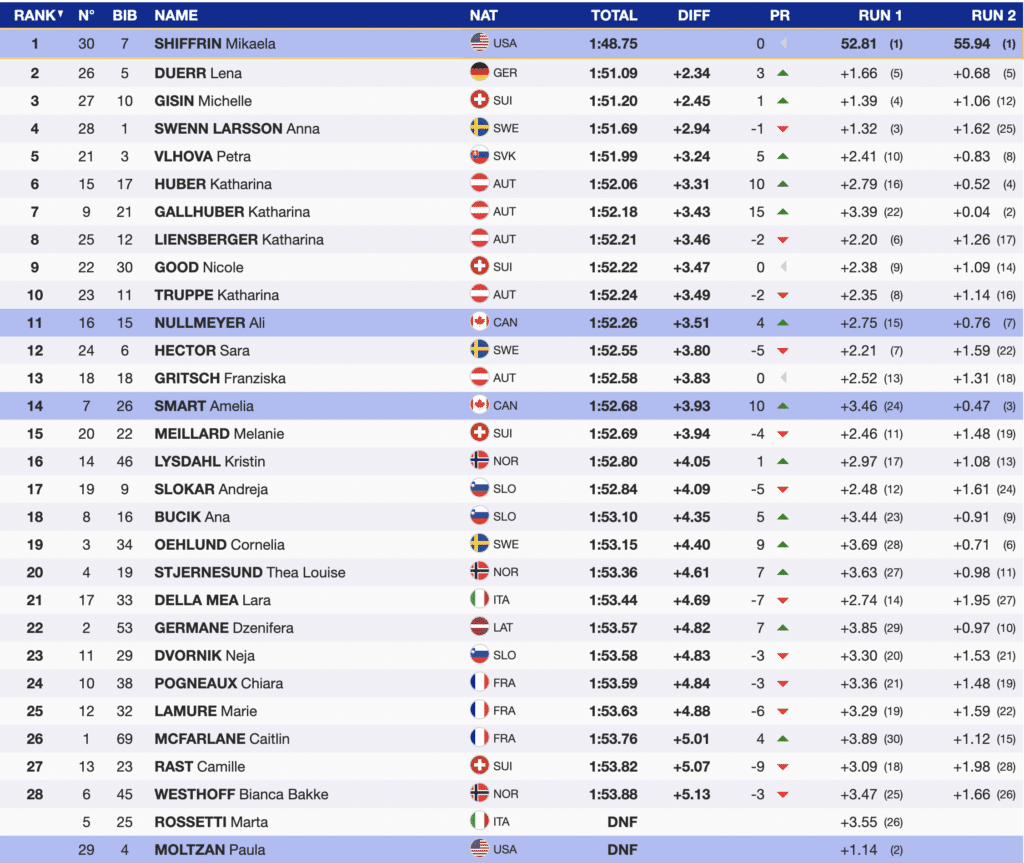
Task: Select the BIB column header
Action: point(125,15)
